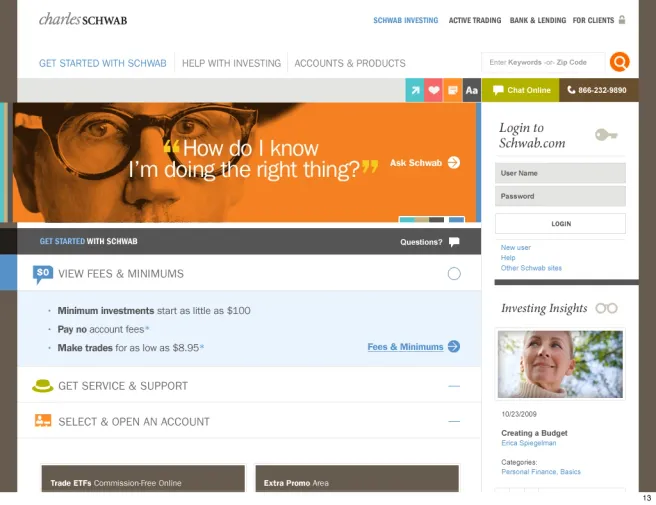
Task: Open the Basics category link
Action: 570,472
